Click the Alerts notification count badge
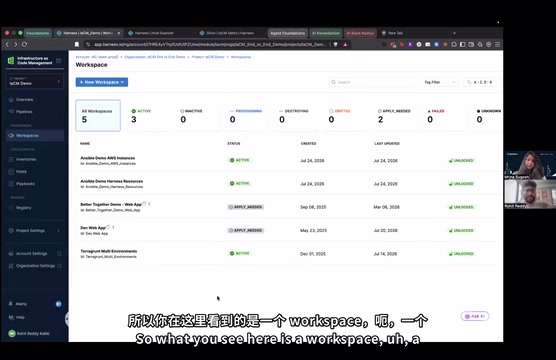The image size is (556, 360). pos(59,304)
